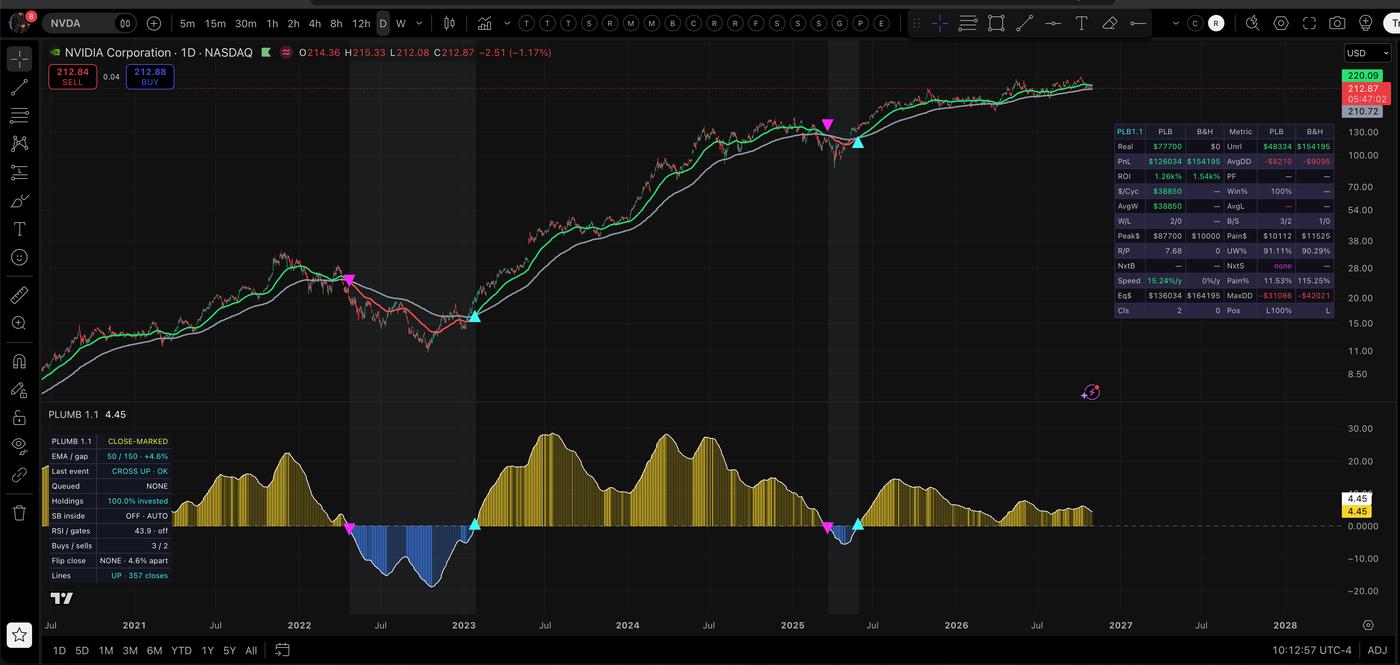Screen dimensions: 1400x665
Task: Select the ruler measure tool
Action: 19,295
